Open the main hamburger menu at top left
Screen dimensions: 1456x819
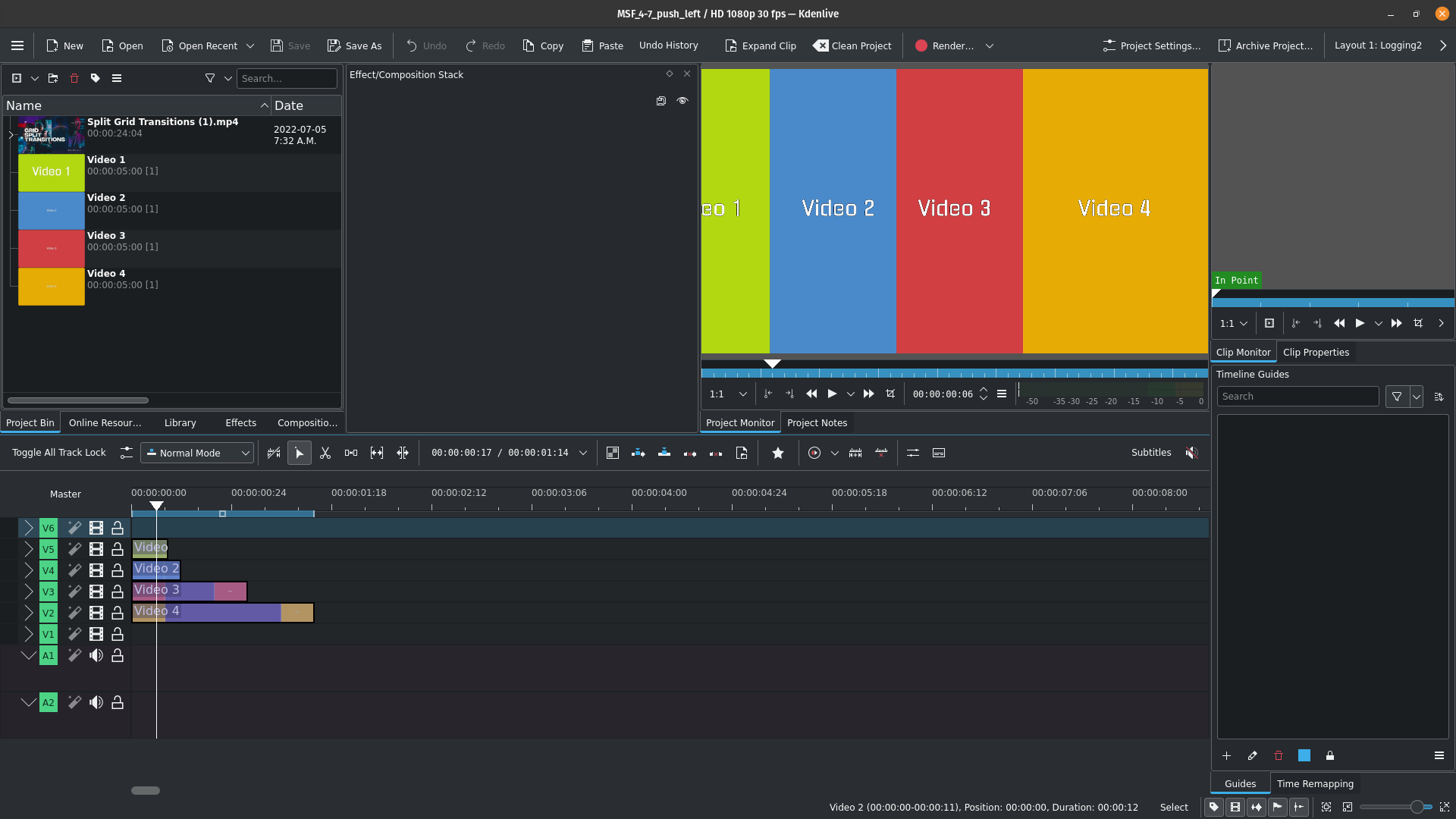(x=17, y=45)
